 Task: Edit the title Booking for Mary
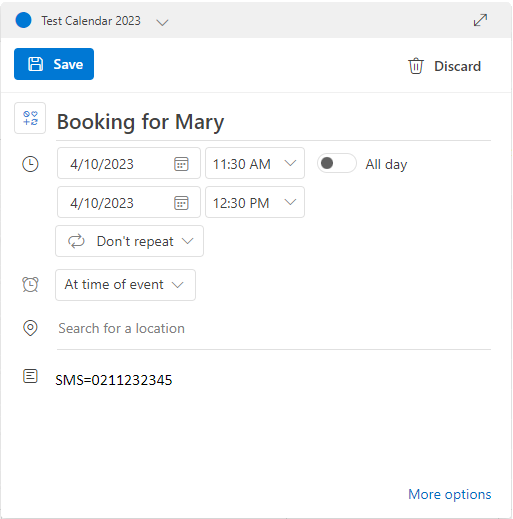pos(273,122)
